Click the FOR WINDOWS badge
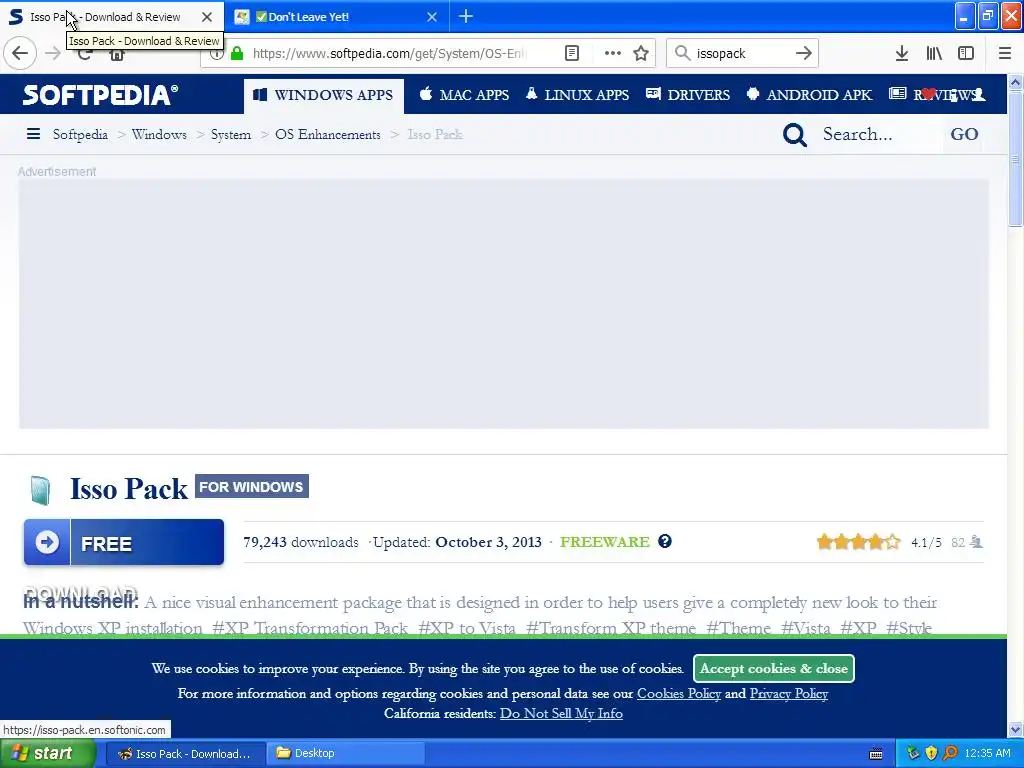This screenshot has height=768, width=1024. [251, 487]
